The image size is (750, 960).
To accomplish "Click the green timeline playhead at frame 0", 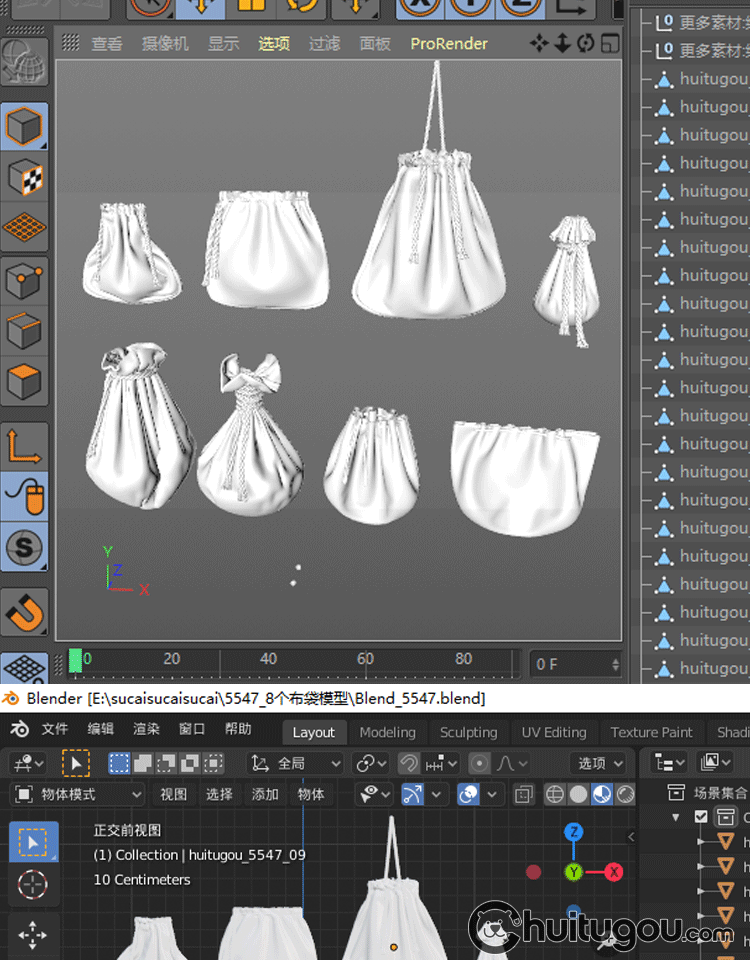I will coord(75,661).
